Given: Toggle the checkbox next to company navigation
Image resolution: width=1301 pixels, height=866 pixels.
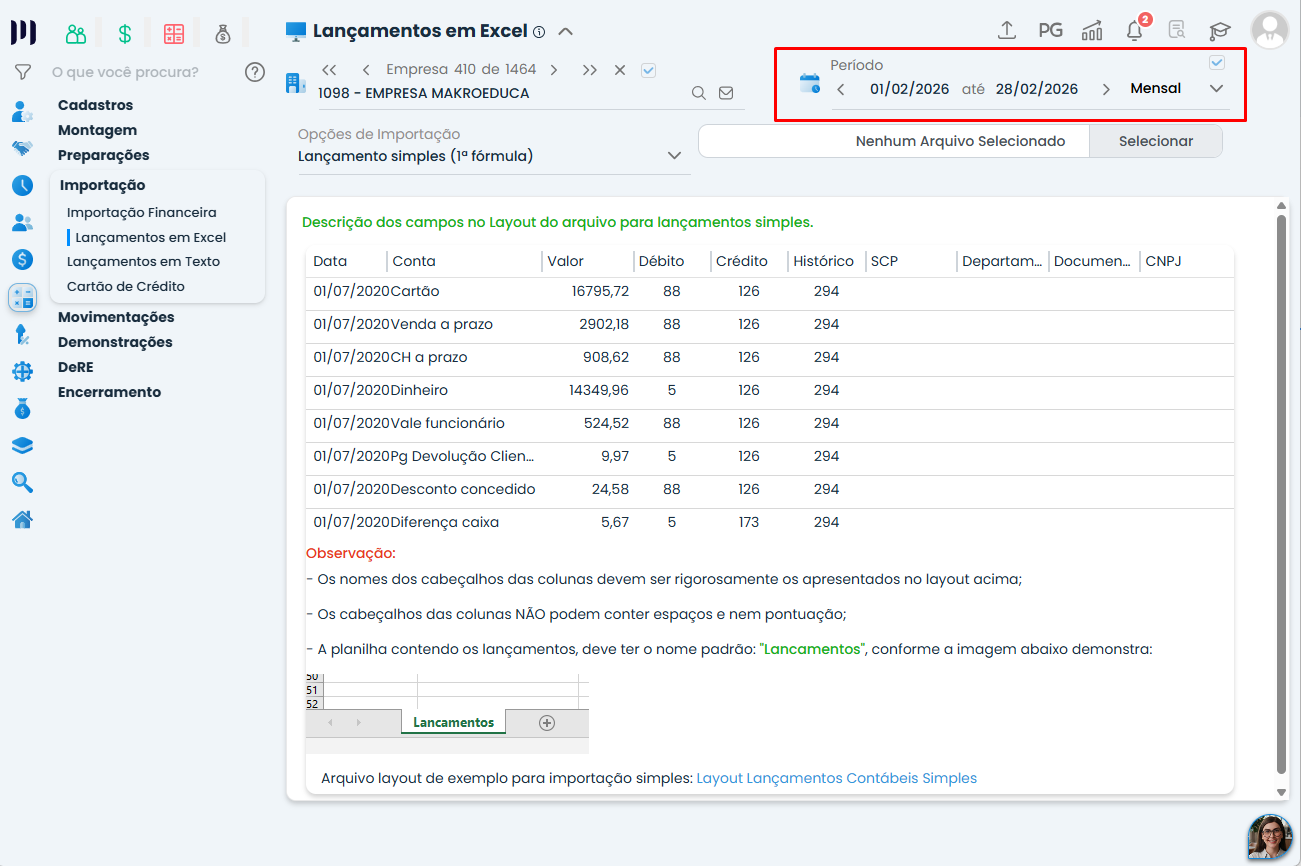Looking at the screenshot, I should [x=648, y=70].
